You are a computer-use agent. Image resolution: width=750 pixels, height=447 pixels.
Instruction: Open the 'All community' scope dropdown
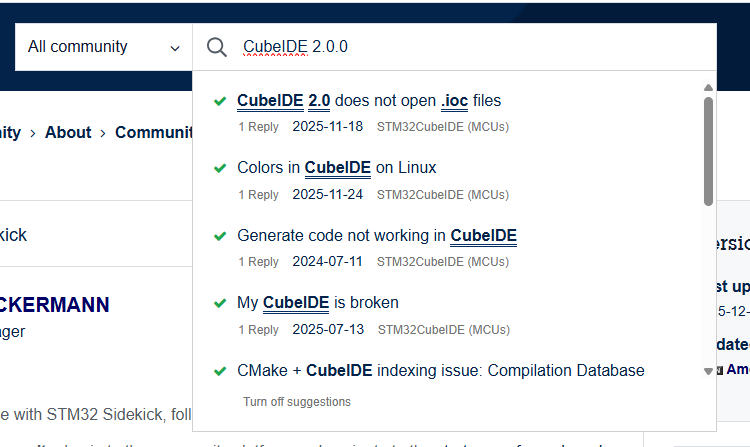[104, 47]
